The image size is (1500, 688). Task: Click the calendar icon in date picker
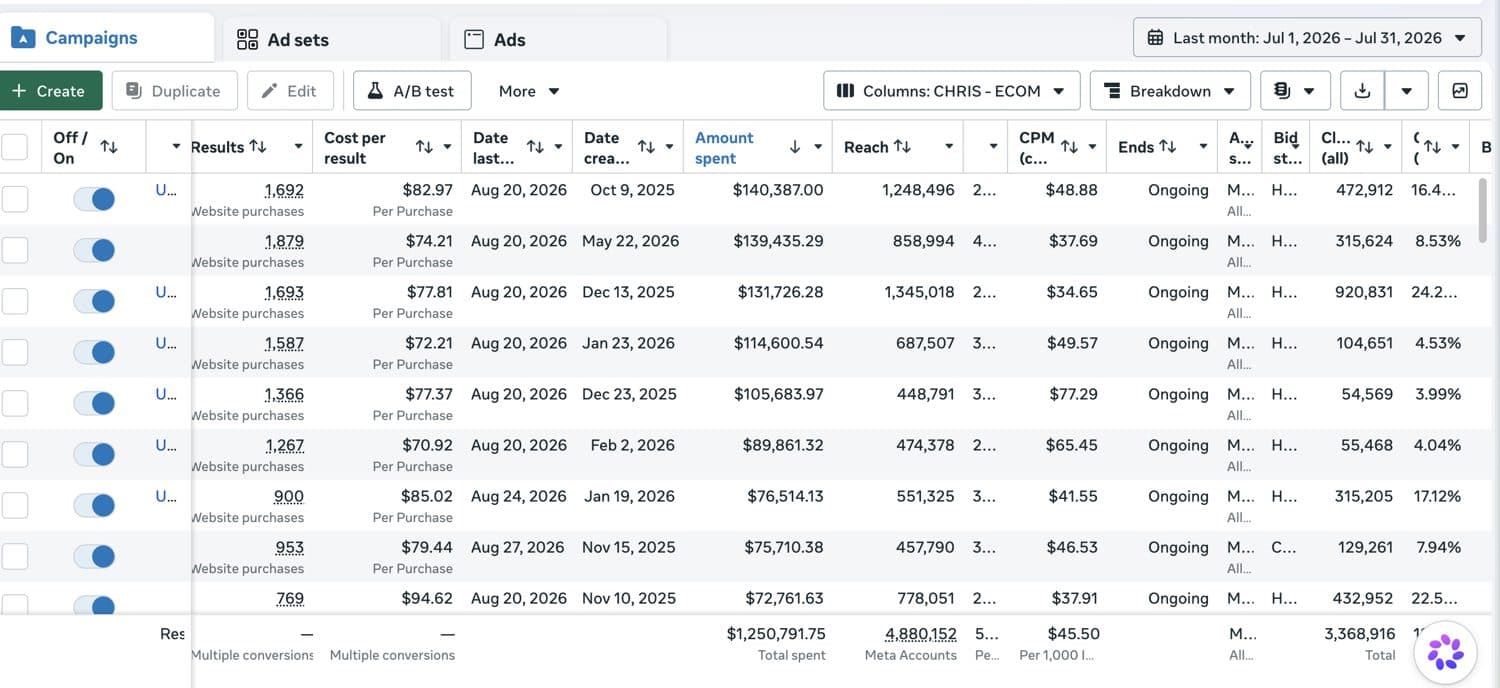click(1155, 38)
